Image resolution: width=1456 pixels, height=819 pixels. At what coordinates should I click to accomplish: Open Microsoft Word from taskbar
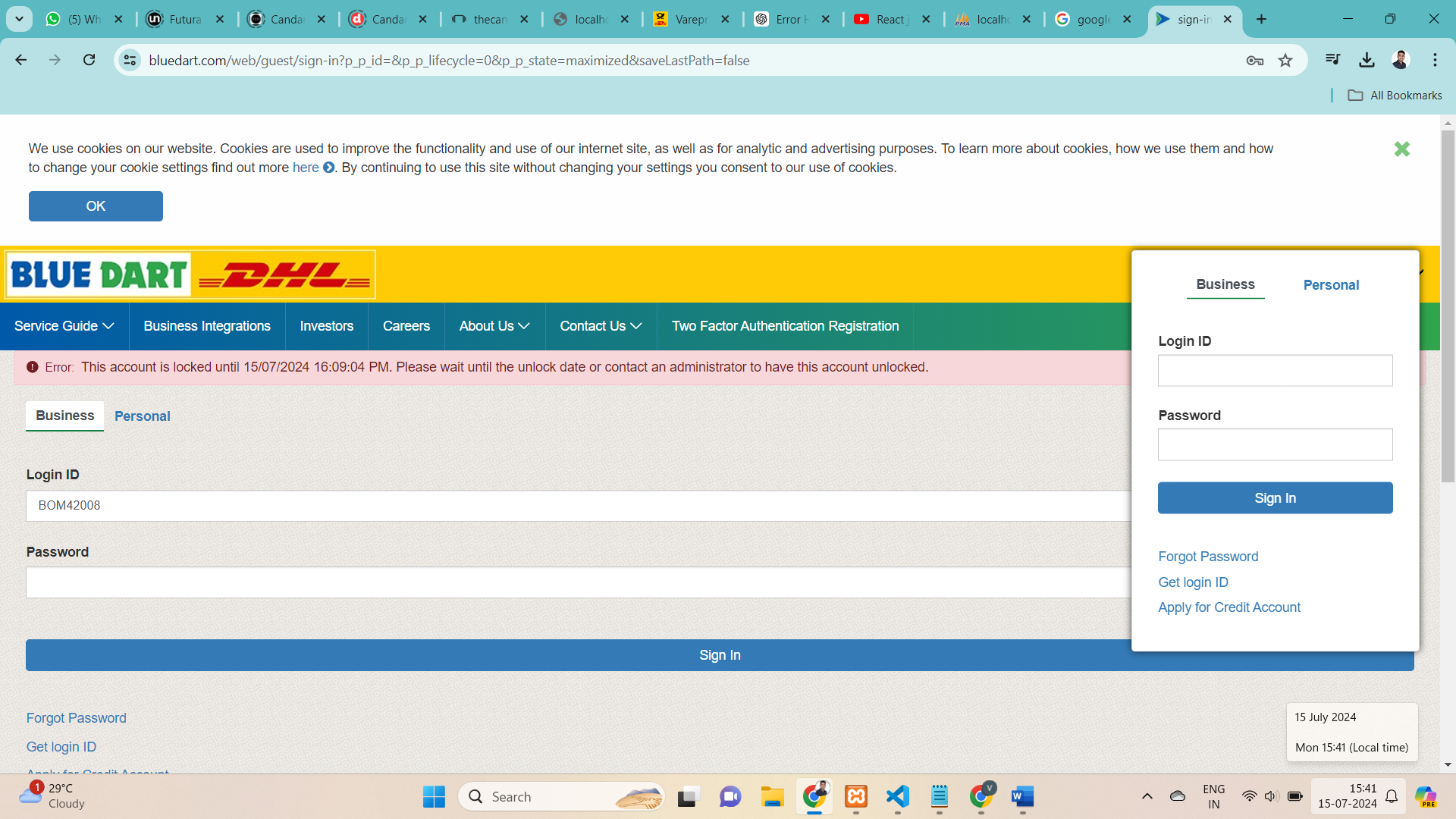pyautogui.click(x=1023, y=797)
